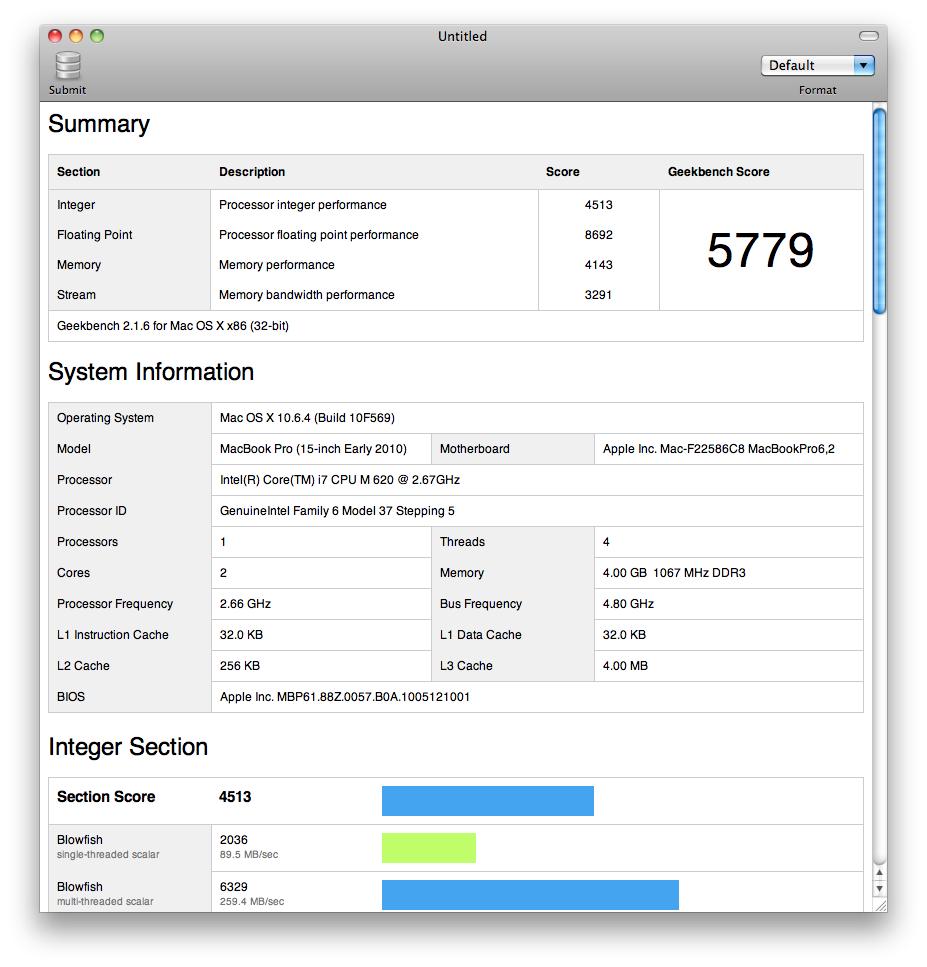
Task: Click Blowfish multi-threaded score 6329
Action: (234, 887)
